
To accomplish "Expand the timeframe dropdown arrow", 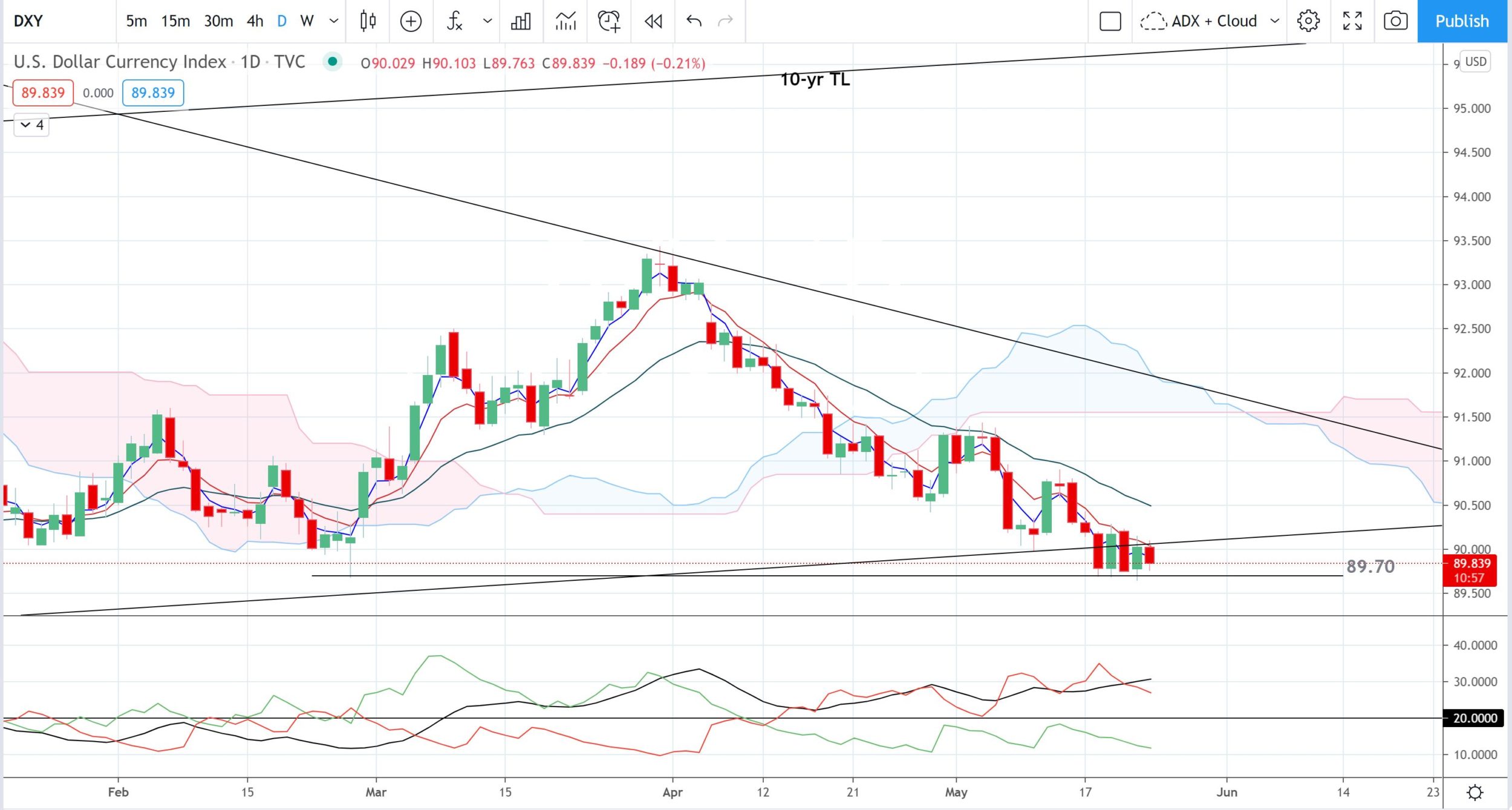I will tap(334, 21).
